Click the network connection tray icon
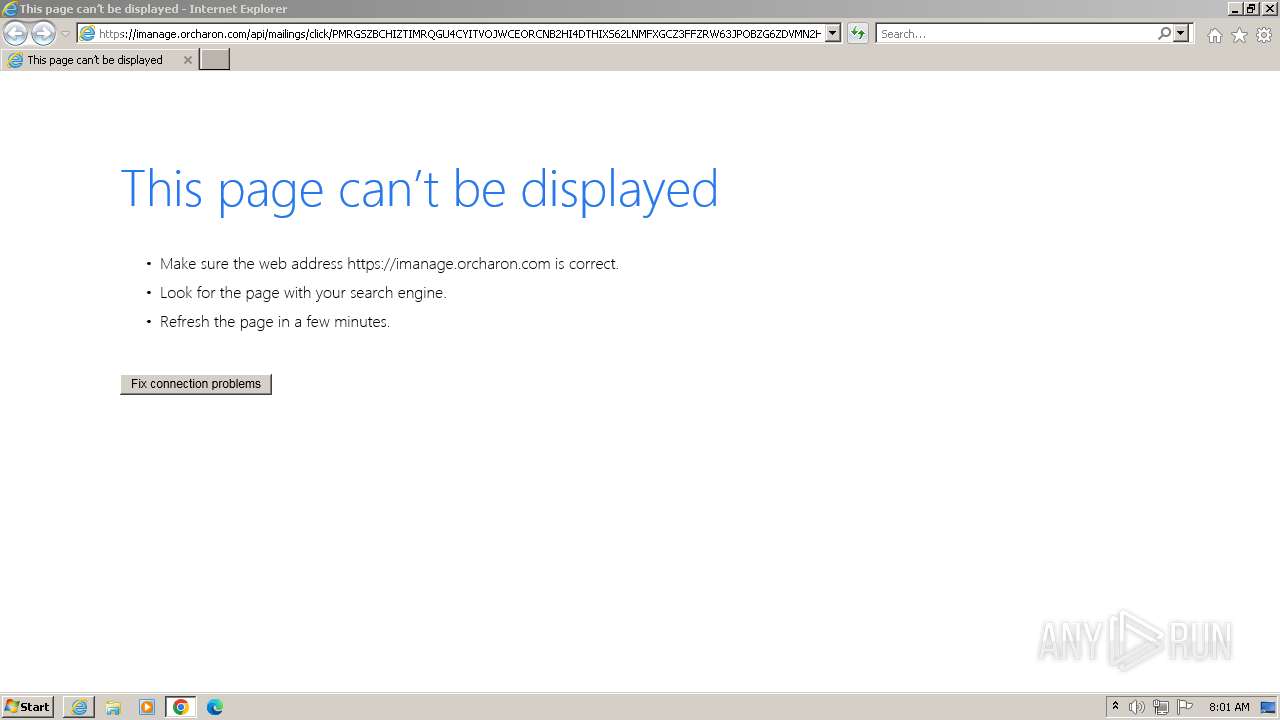1280x720 pixels. tap(1161, 707)
